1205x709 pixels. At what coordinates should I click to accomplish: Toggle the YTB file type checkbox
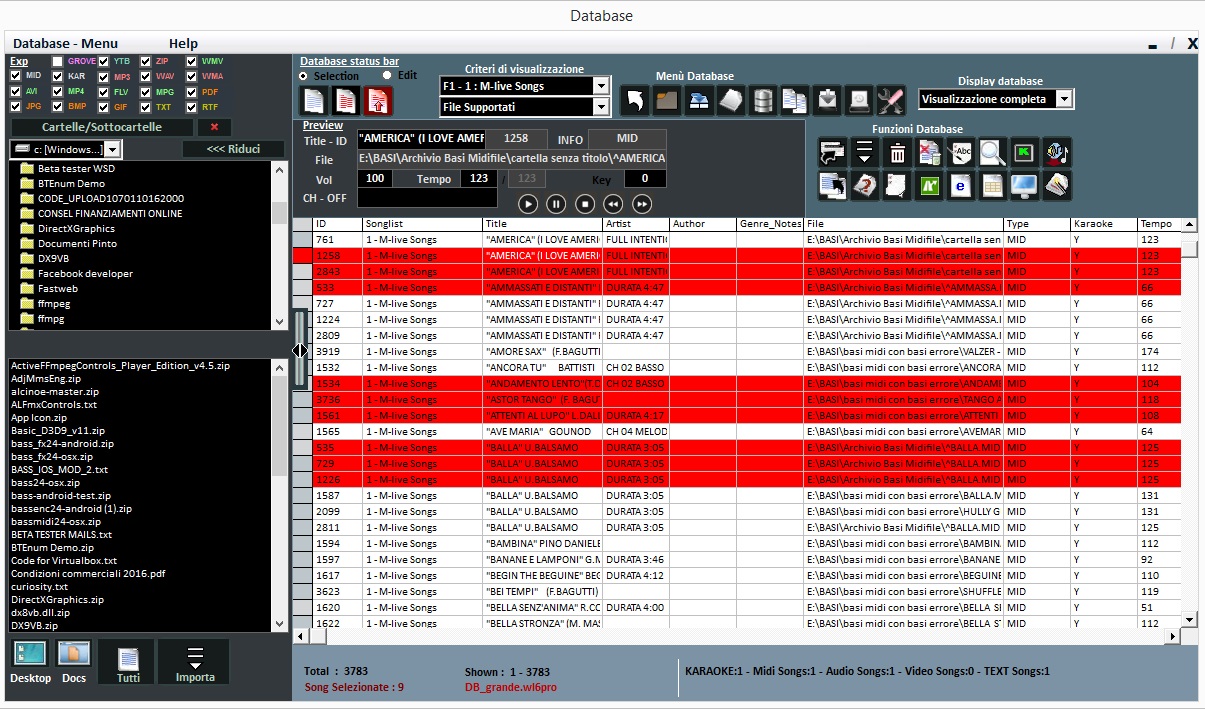coord(103,62)
